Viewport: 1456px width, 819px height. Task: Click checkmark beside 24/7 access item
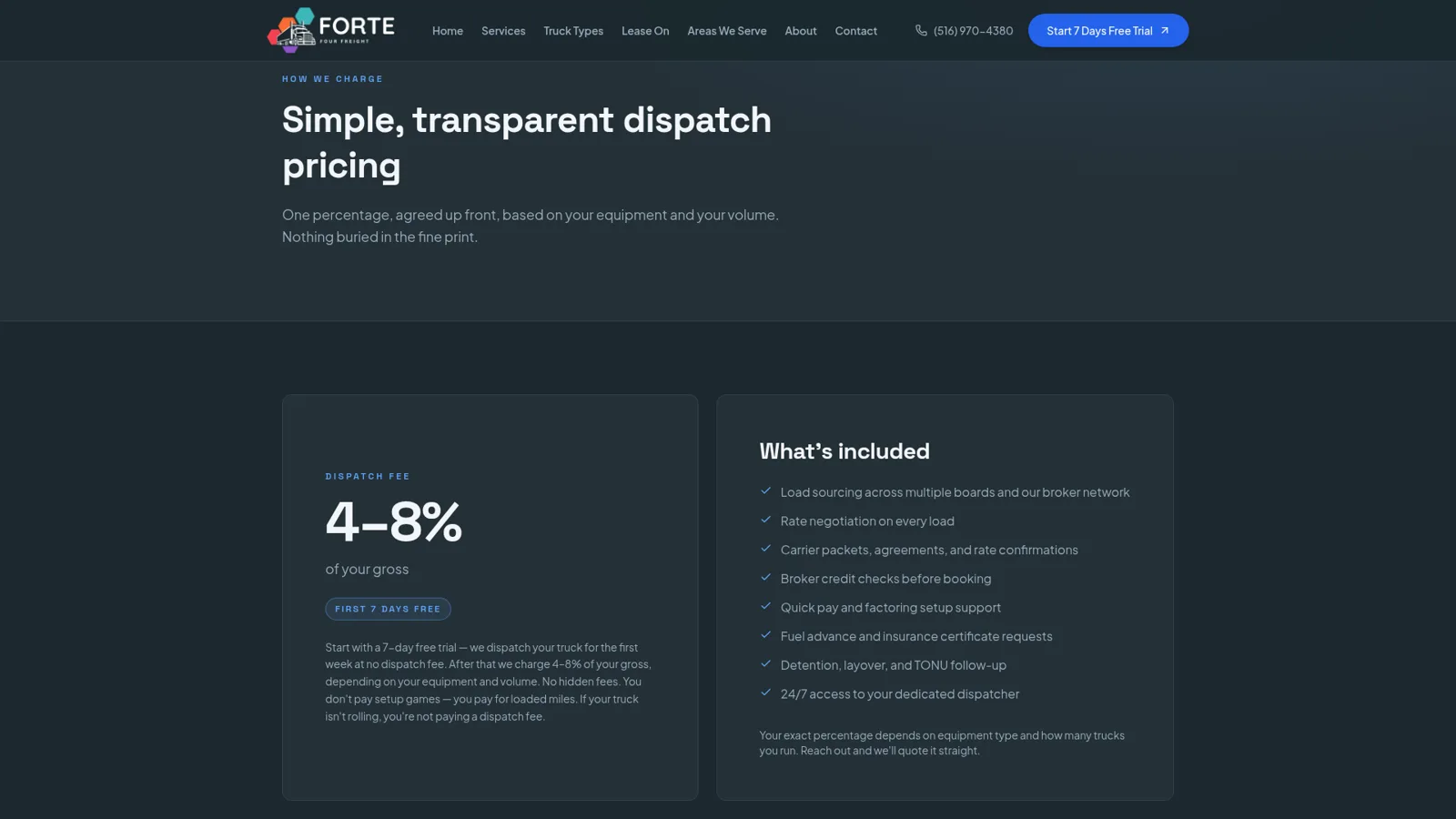tap(766, 693)
